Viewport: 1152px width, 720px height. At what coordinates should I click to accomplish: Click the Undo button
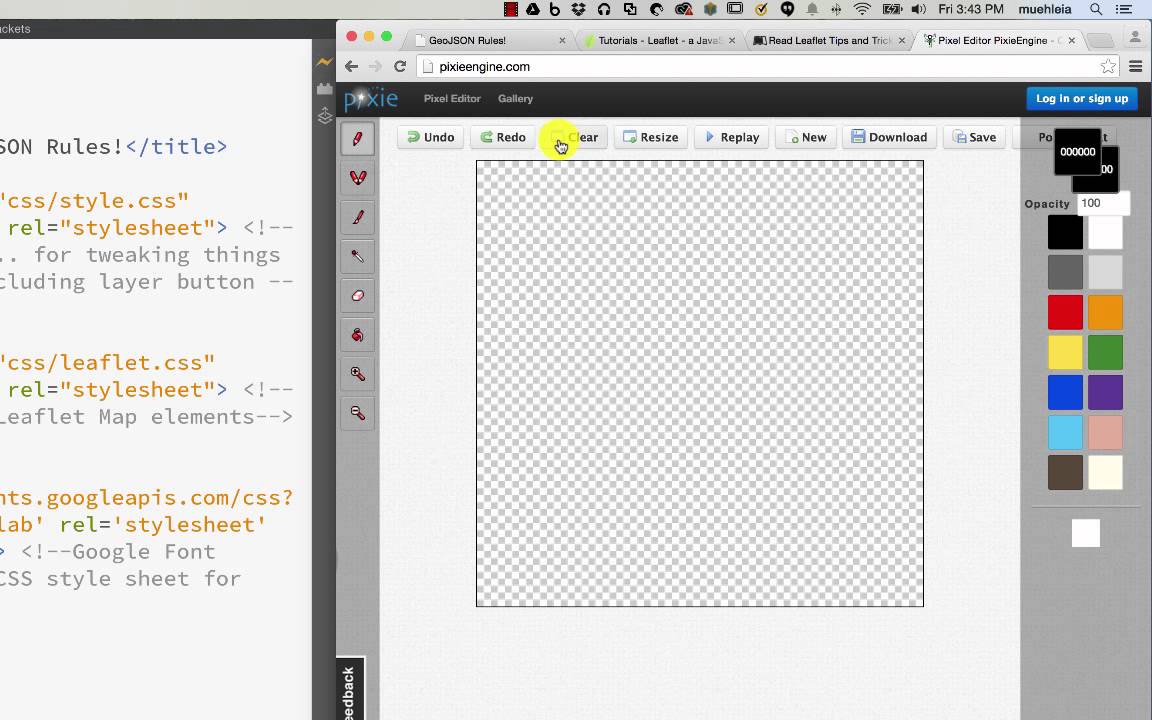pyautogui.click(x=431, y=137)
